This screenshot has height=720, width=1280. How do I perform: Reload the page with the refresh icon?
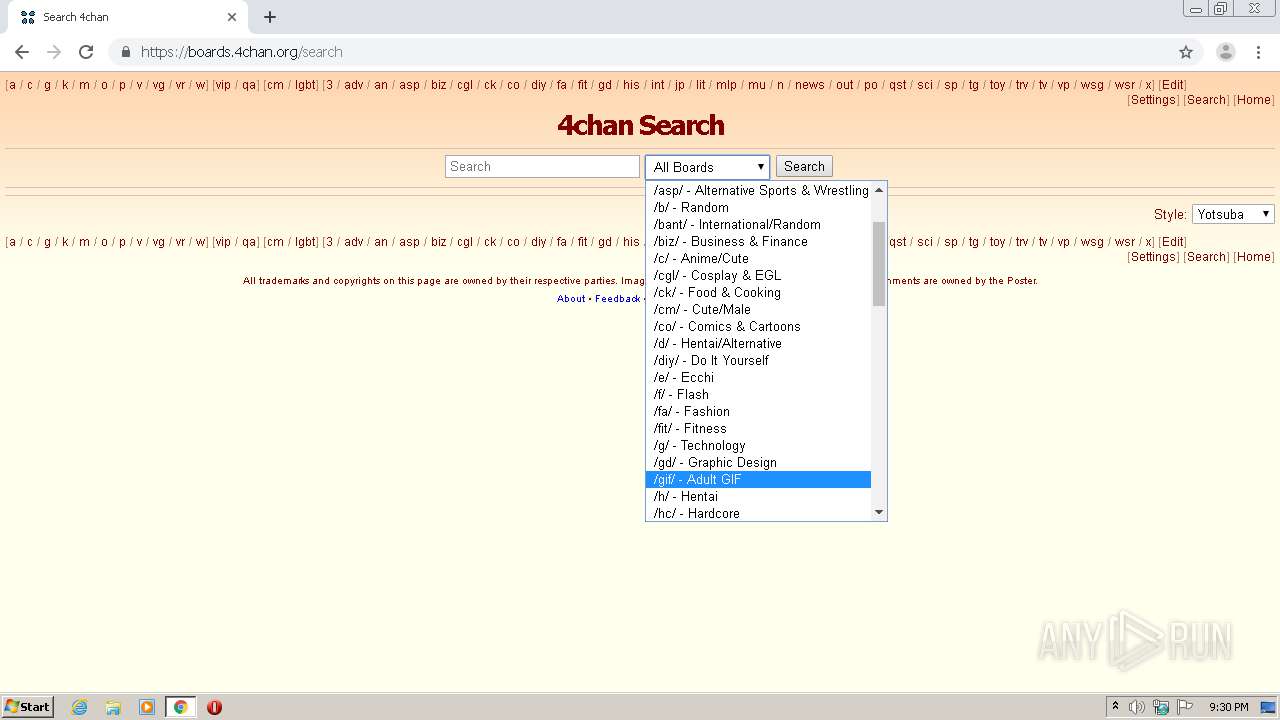coord(86,52)
